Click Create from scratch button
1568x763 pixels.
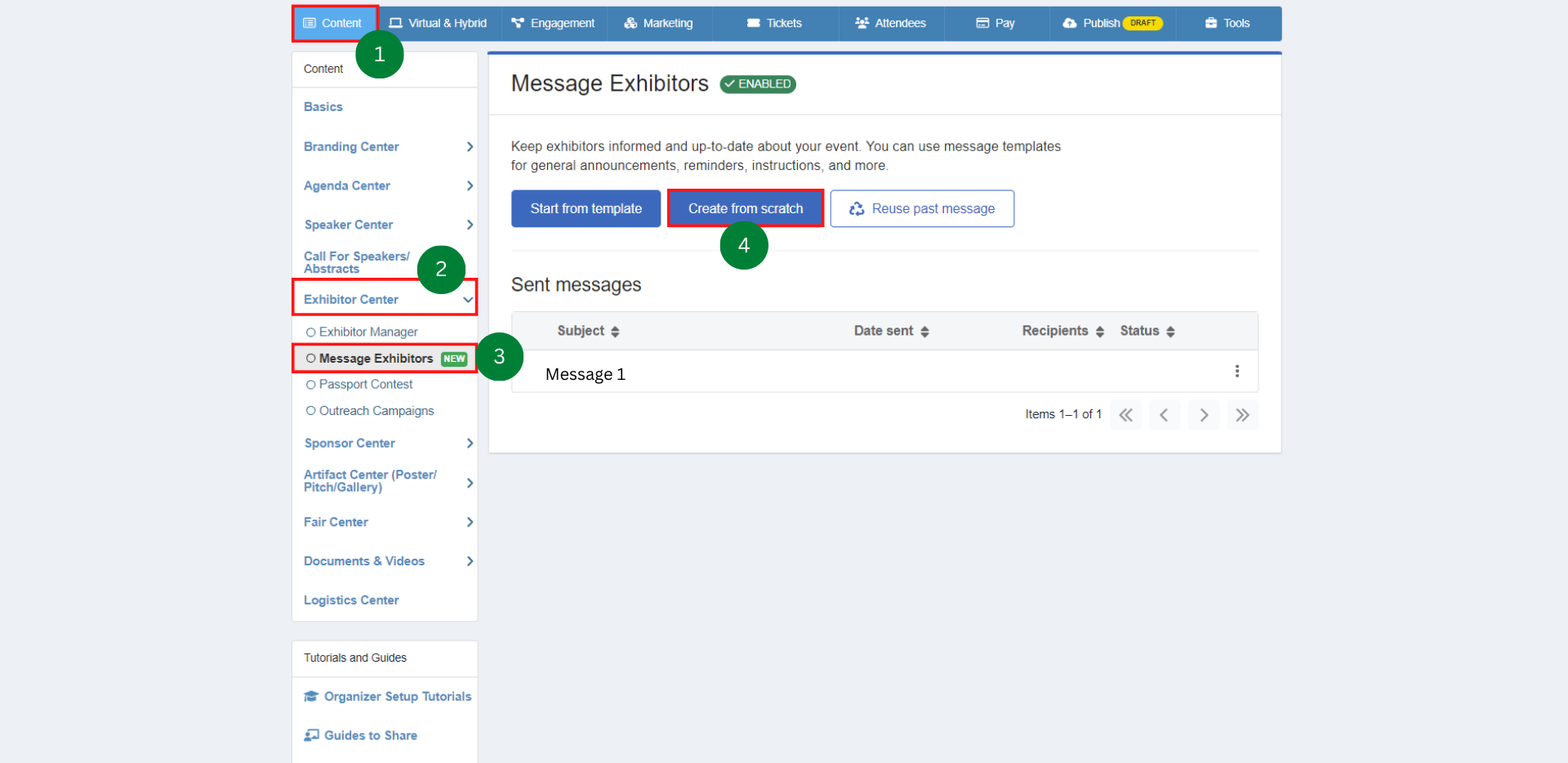click(x=746, y=209)
